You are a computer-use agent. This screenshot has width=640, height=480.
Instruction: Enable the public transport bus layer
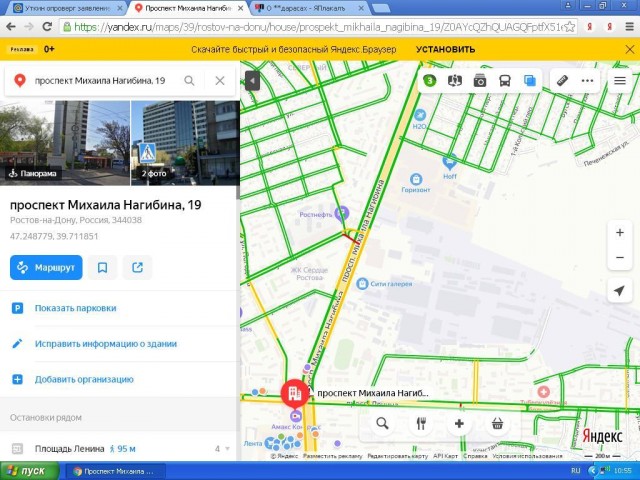[505, 81]
